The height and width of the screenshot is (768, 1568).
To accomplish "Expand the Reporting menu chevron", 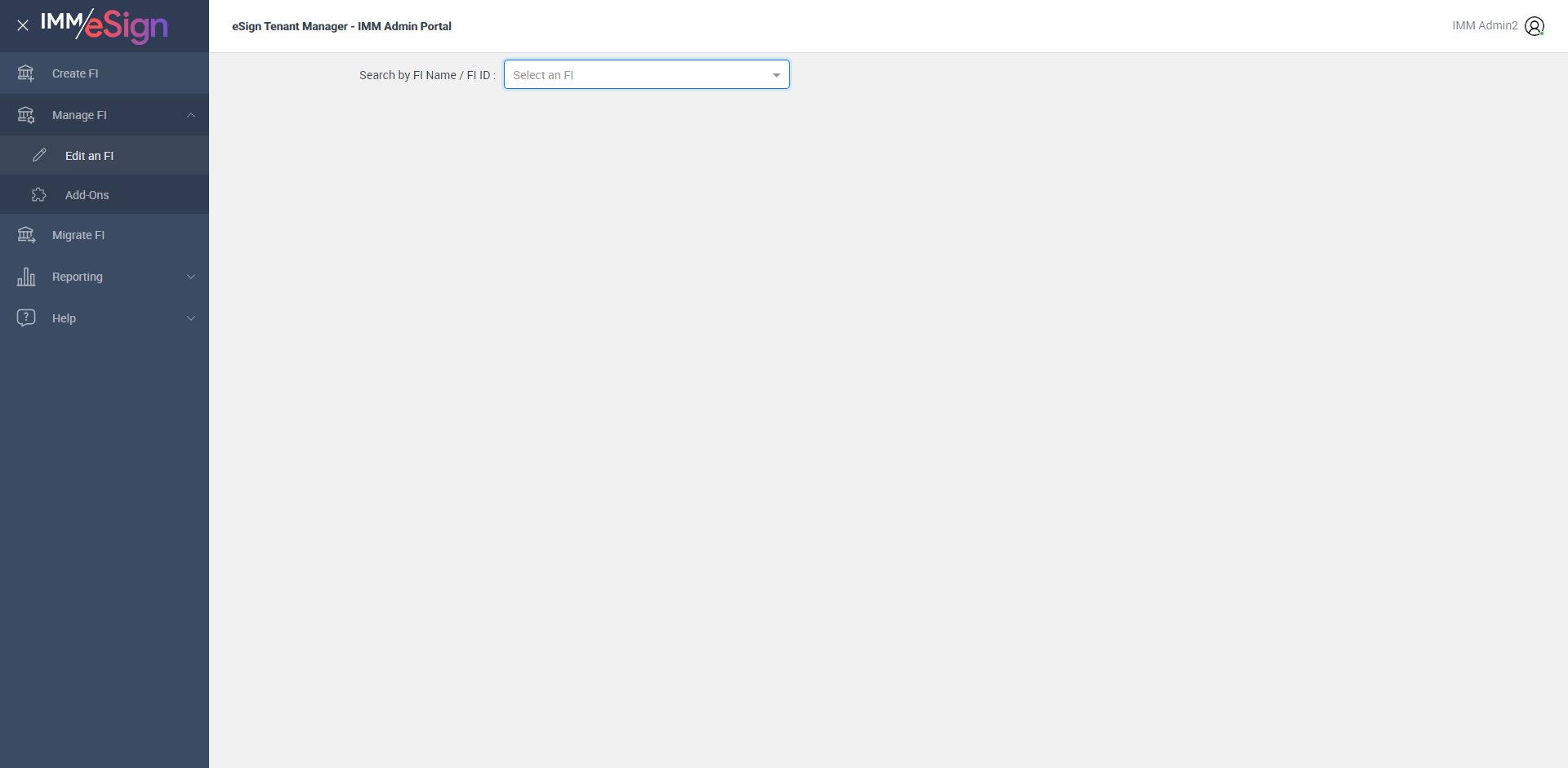I will pyautogui.click(x=191, y=277).
